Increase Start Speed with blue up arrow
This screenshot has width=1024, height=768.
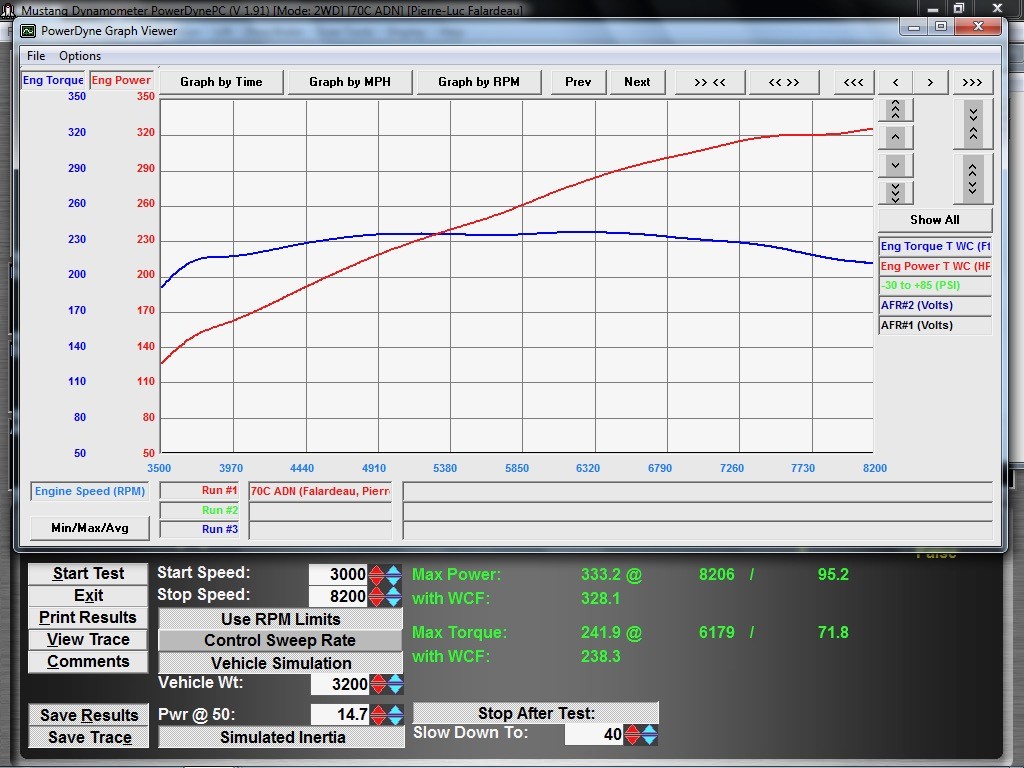pos(393,575)
